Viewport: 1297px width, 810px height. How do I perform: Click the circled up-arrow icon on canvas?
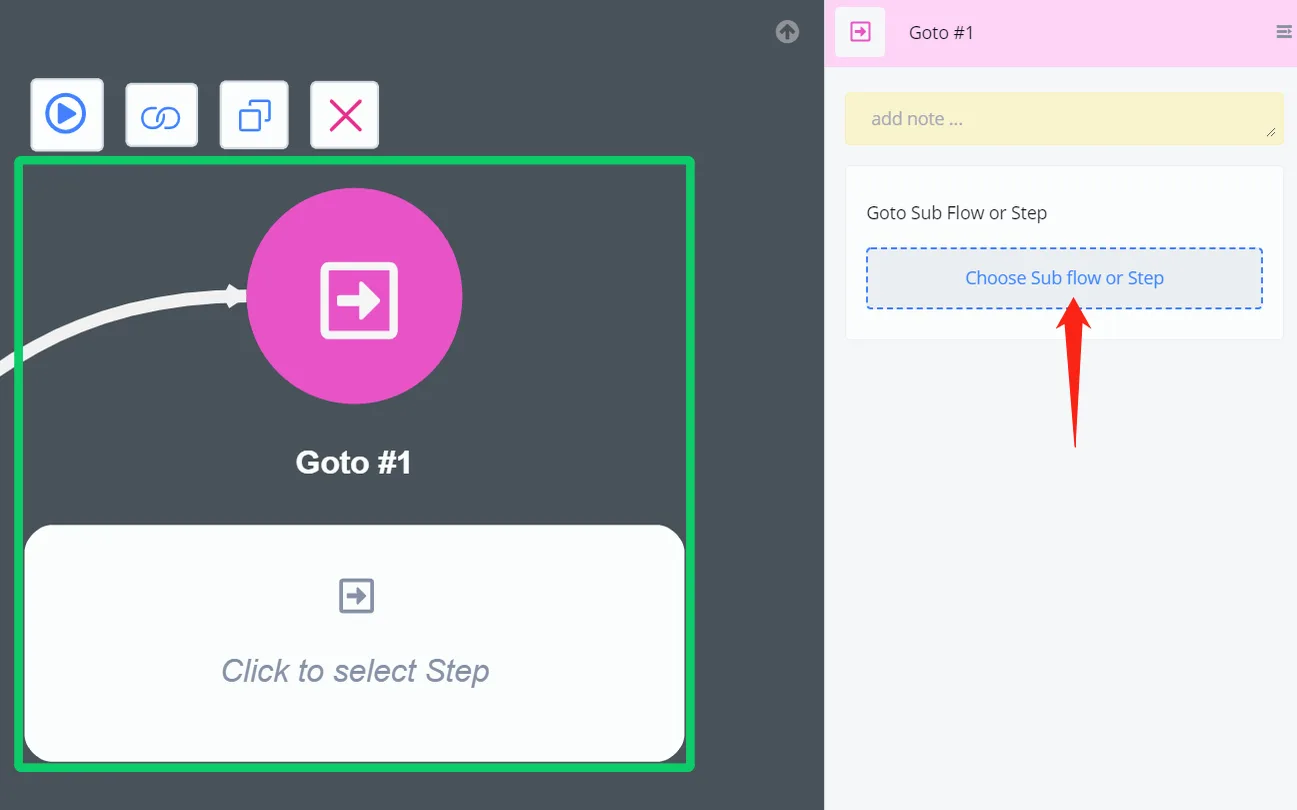coord(788,32)
